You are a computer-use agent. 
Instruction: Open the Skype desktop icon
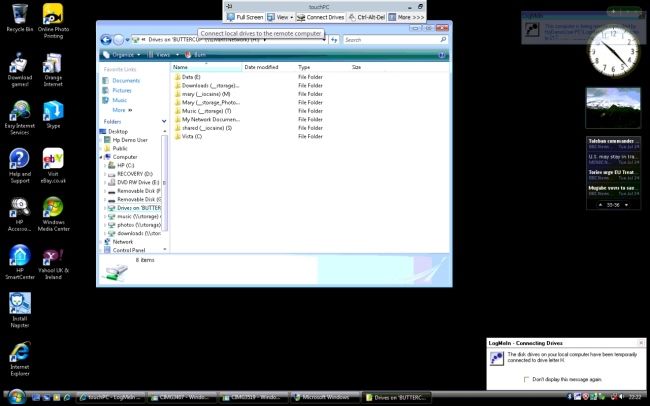53,115
